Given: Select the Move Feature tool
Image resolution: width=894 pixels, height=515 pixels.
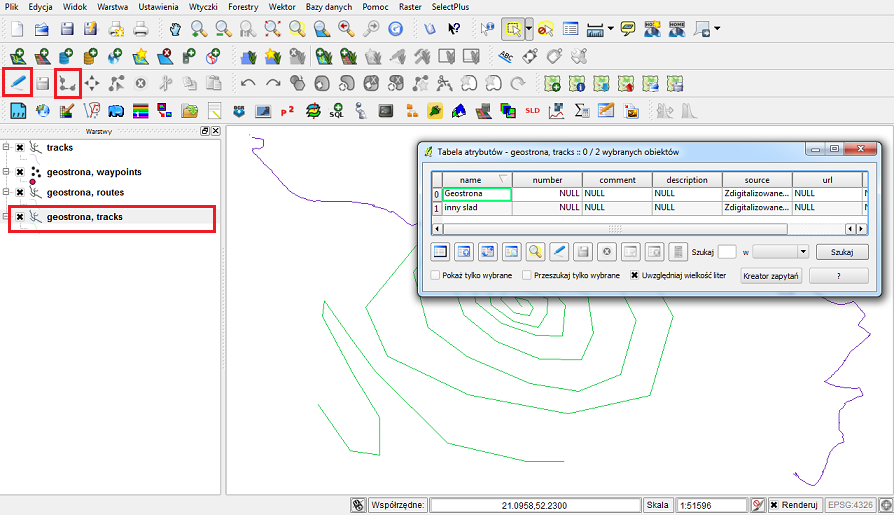Looking at the screenshot, I should coord(92,84).
